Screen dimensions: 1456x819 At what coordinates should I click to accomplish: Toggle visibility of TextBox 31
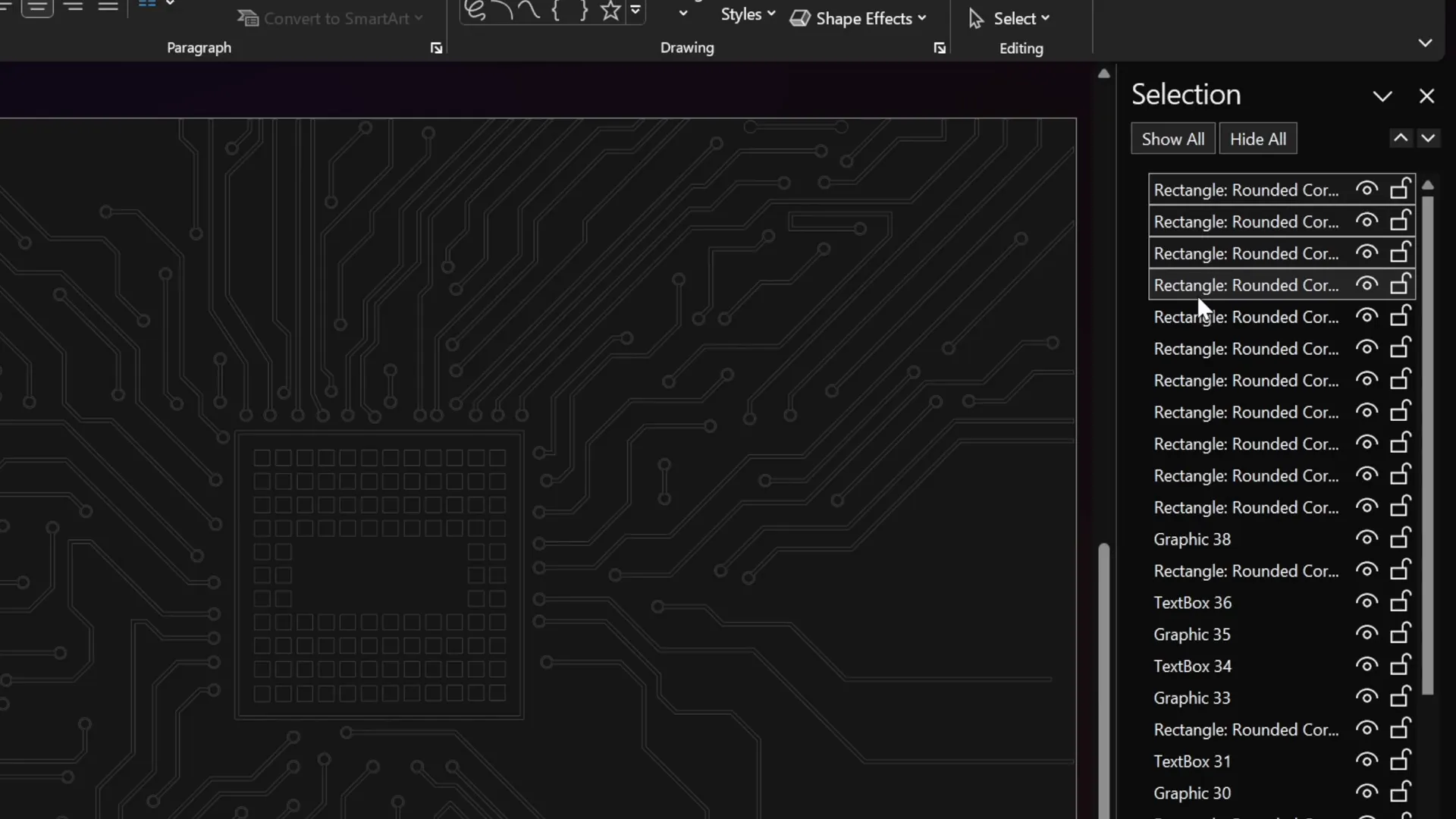(1367, 761)
